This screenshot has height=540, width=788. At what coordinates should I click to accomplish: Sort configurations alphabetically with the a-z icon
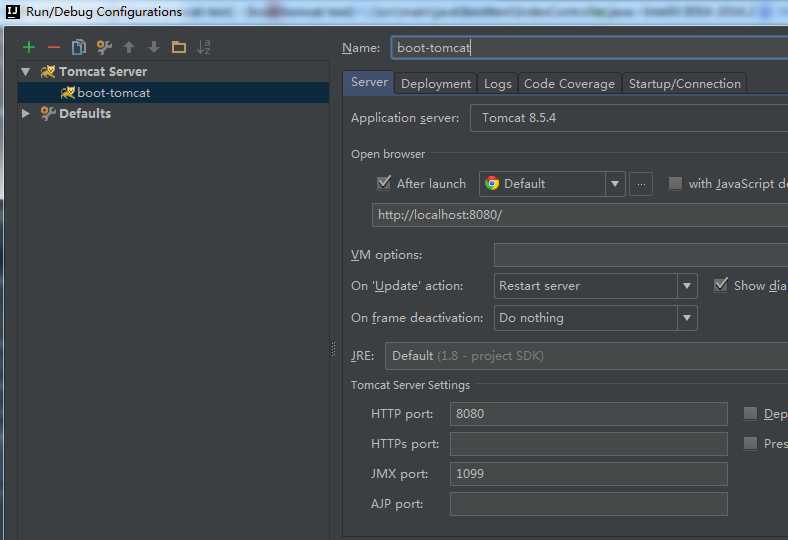[x=204, y=47]
